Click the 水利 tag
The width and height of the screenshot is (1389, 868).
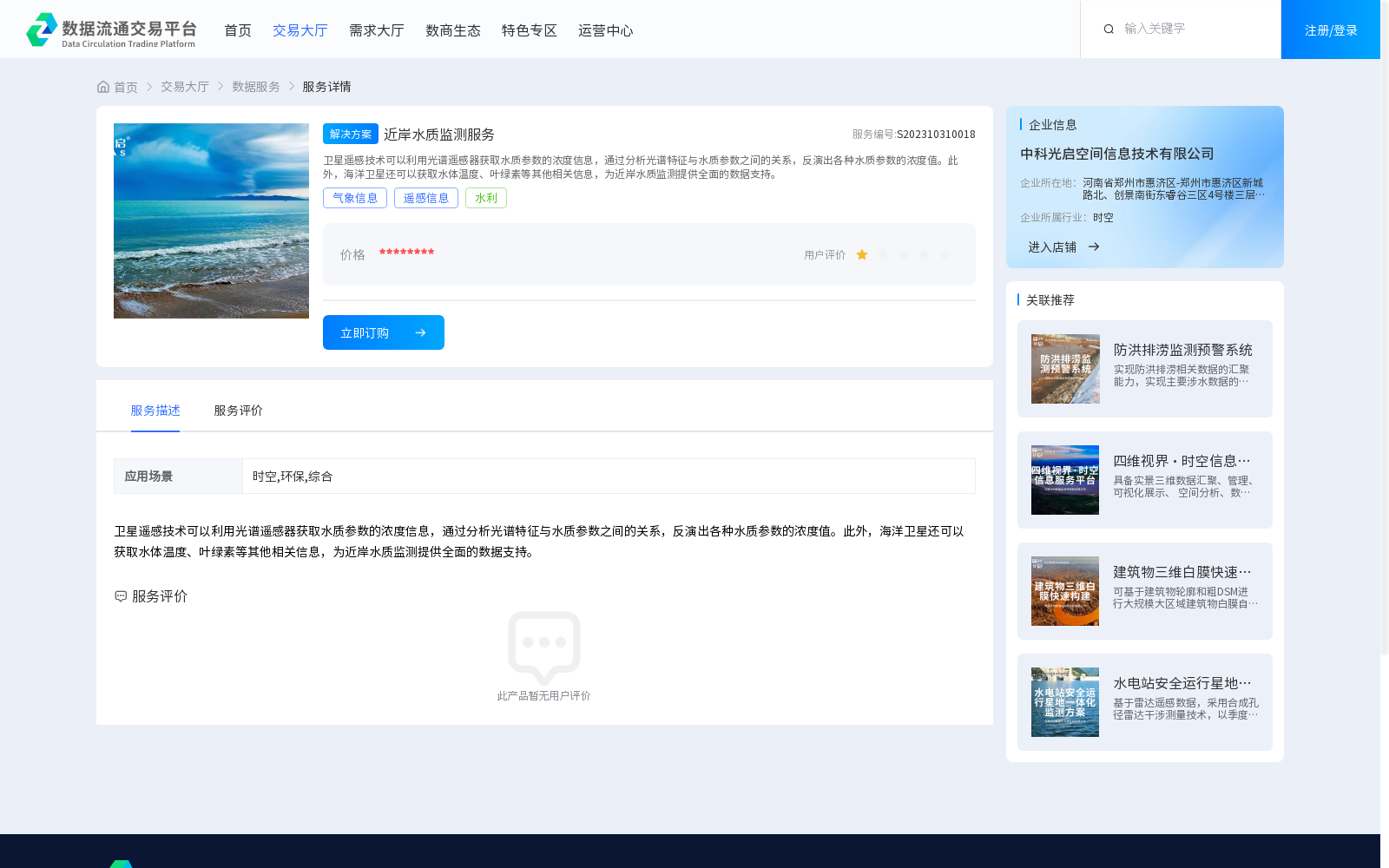(486, 198)
